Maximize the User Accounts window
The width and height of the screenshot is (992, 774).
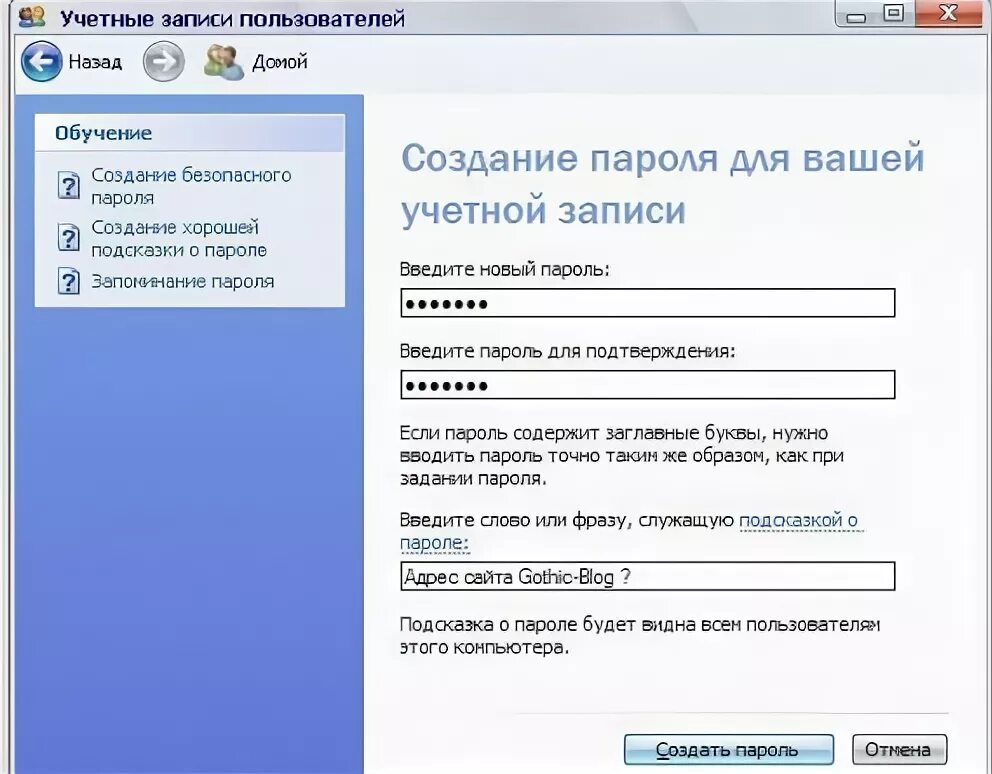pos(893,14)
